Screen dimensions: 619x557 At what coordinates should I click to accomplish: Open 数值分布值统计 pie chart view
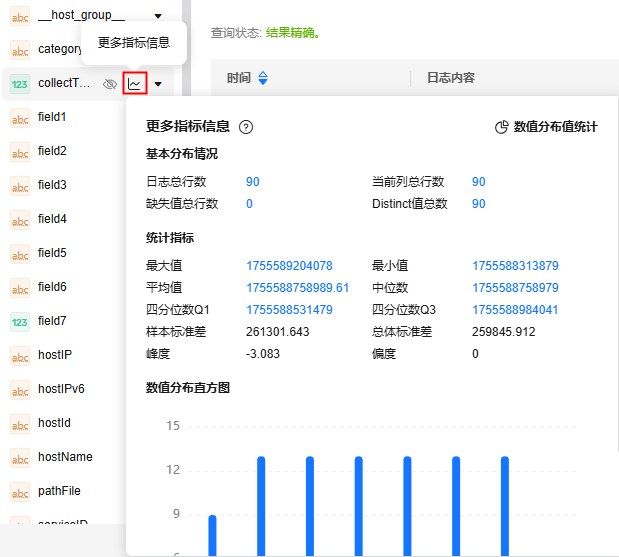tap(546, 127)
